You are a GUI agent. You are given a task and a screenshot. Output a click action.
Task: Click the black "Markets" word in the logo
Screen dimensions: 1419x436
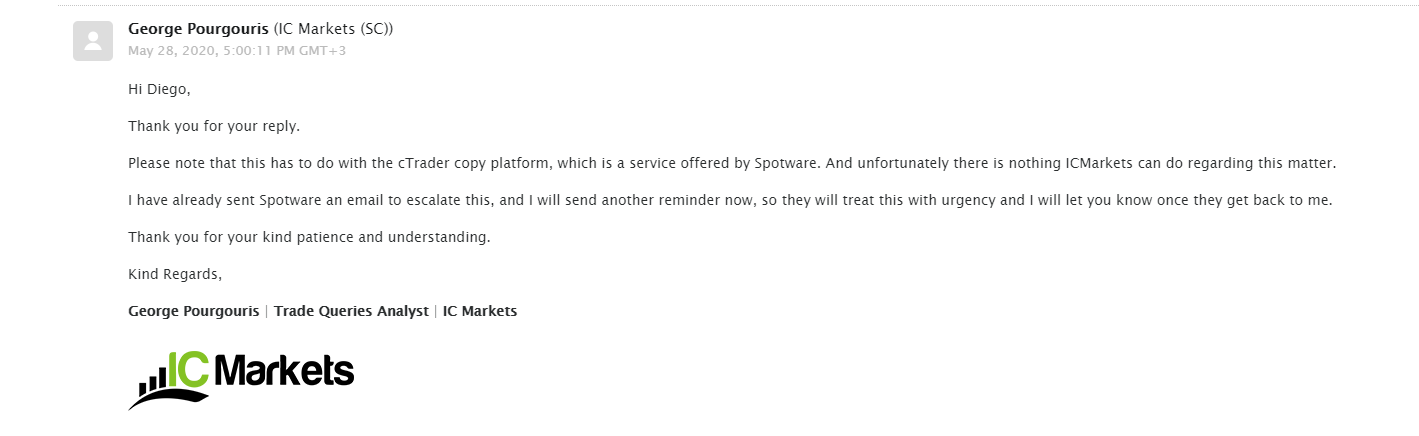coord(283,371)
